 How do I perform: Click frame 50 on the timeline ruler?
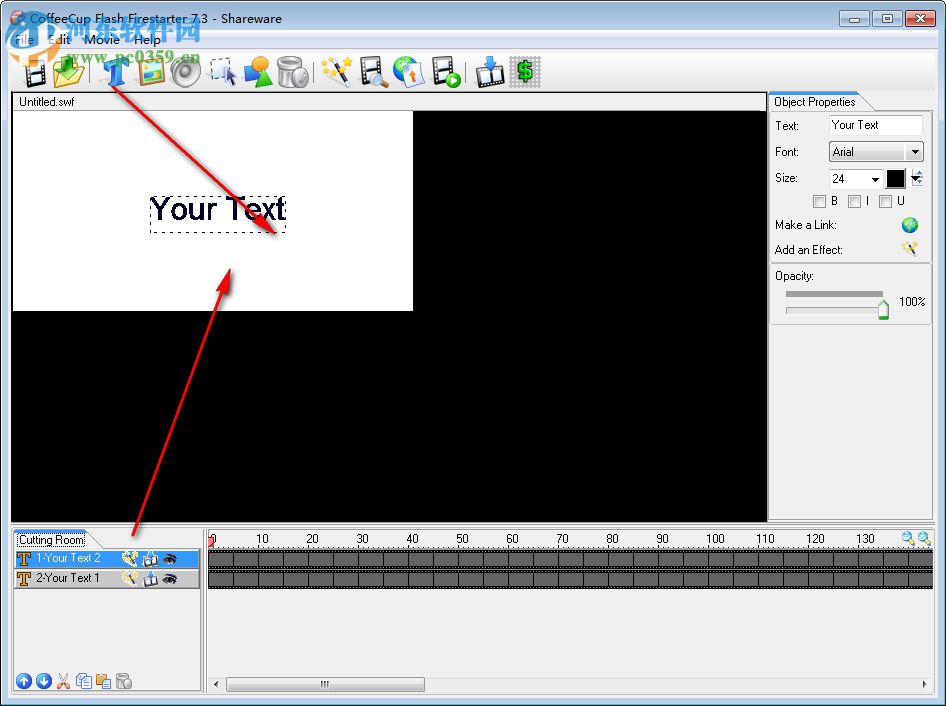point(462,538)
